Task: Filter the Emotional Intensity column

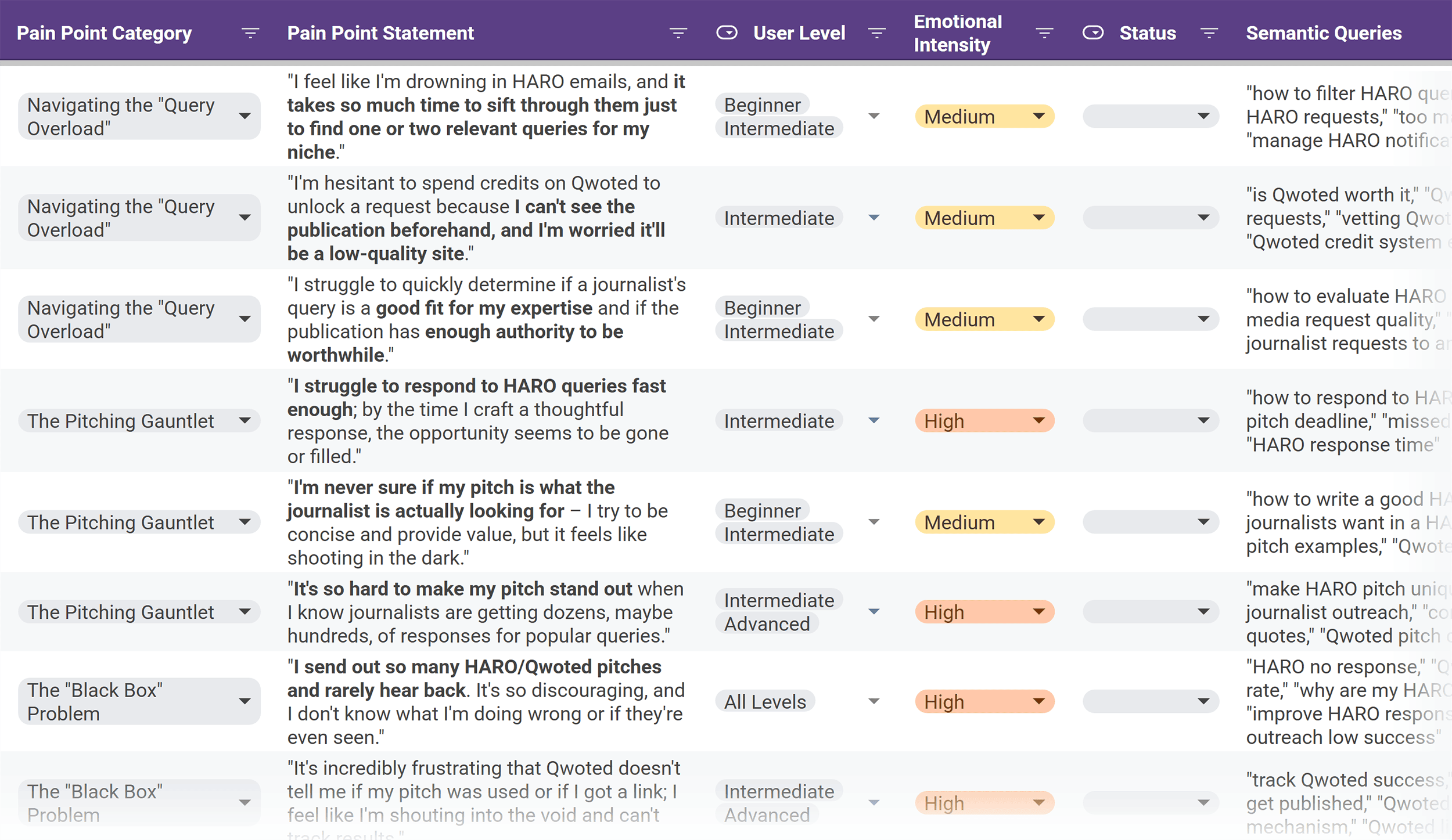Action: tap(1044, 33)
